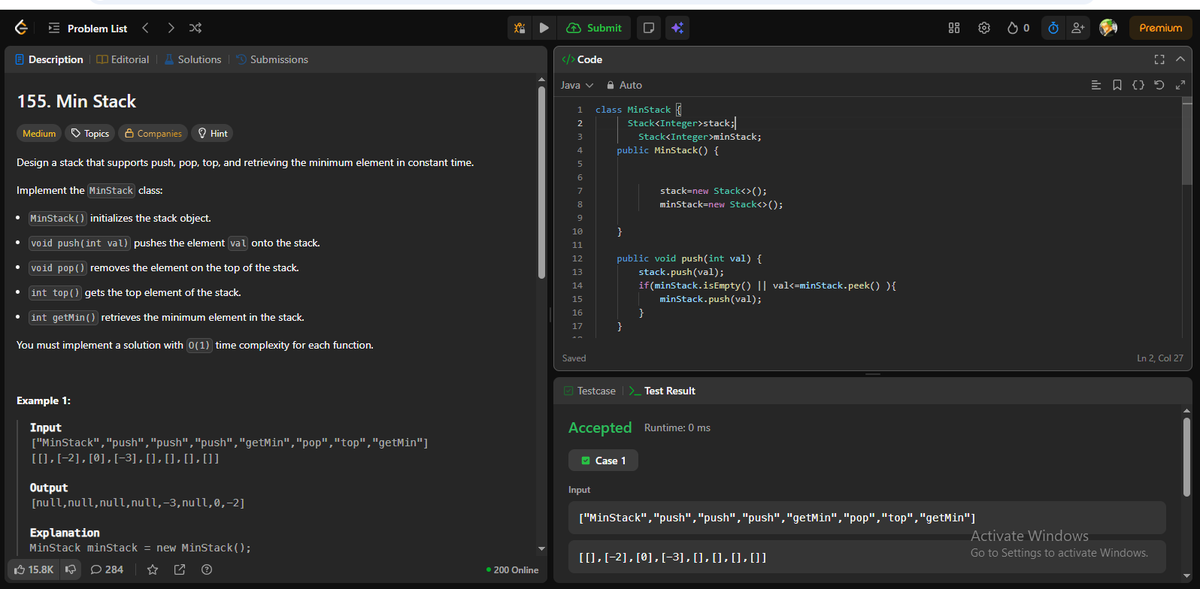This screenshot has width=1200, height=589.
Task: Click the curly braces icon
Action: click(1139, 85)
